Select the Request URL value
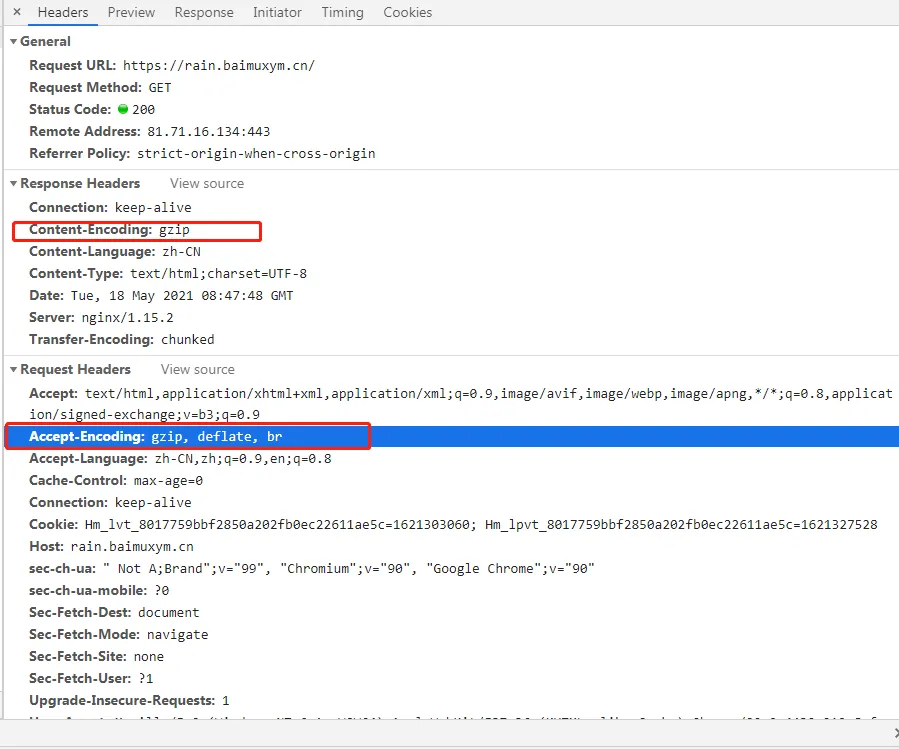899x749 pixels. click(x=219, y=65)
